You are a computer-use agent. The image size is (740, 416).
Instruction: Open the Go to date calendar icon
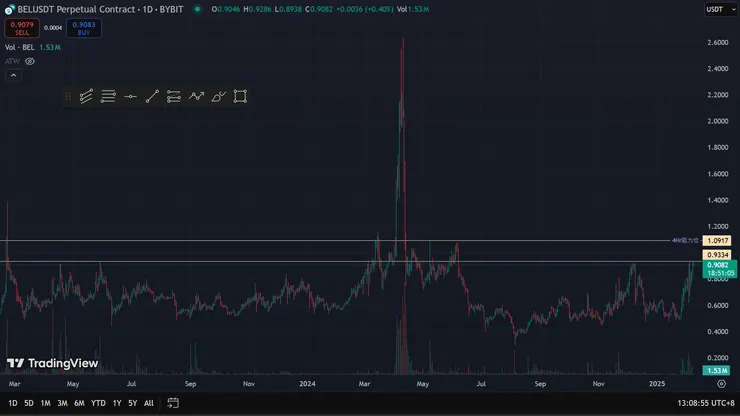click(173, 403)
